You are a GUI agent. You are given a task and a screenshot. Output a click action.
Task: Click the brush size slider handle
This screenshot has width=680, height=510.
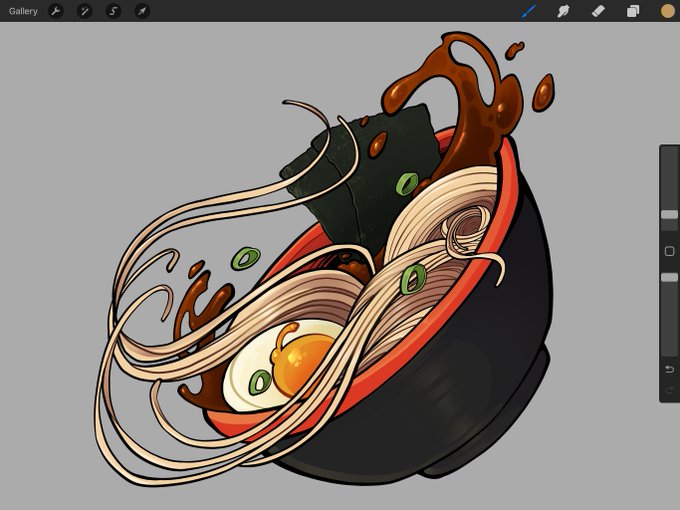point(669,214)
